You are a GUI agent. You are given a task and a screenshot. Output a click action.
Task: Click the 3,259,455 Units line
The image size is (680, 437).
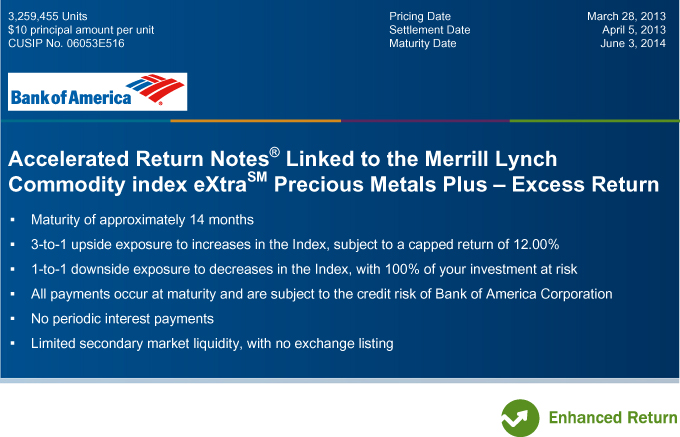point(48,16)
